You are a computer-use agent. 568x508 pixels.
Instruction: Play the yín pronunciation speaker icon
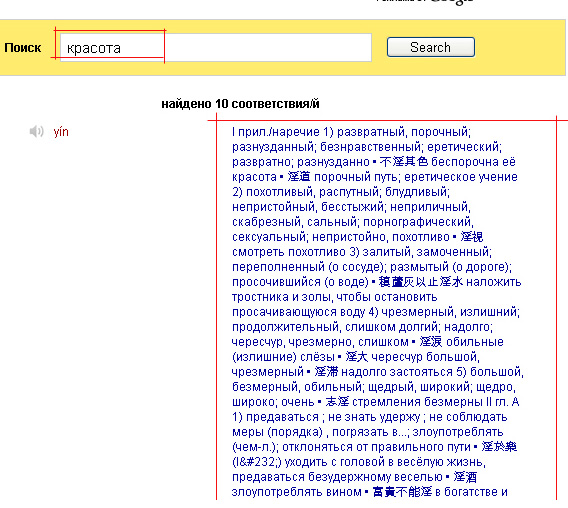click(x=37, y=131)
